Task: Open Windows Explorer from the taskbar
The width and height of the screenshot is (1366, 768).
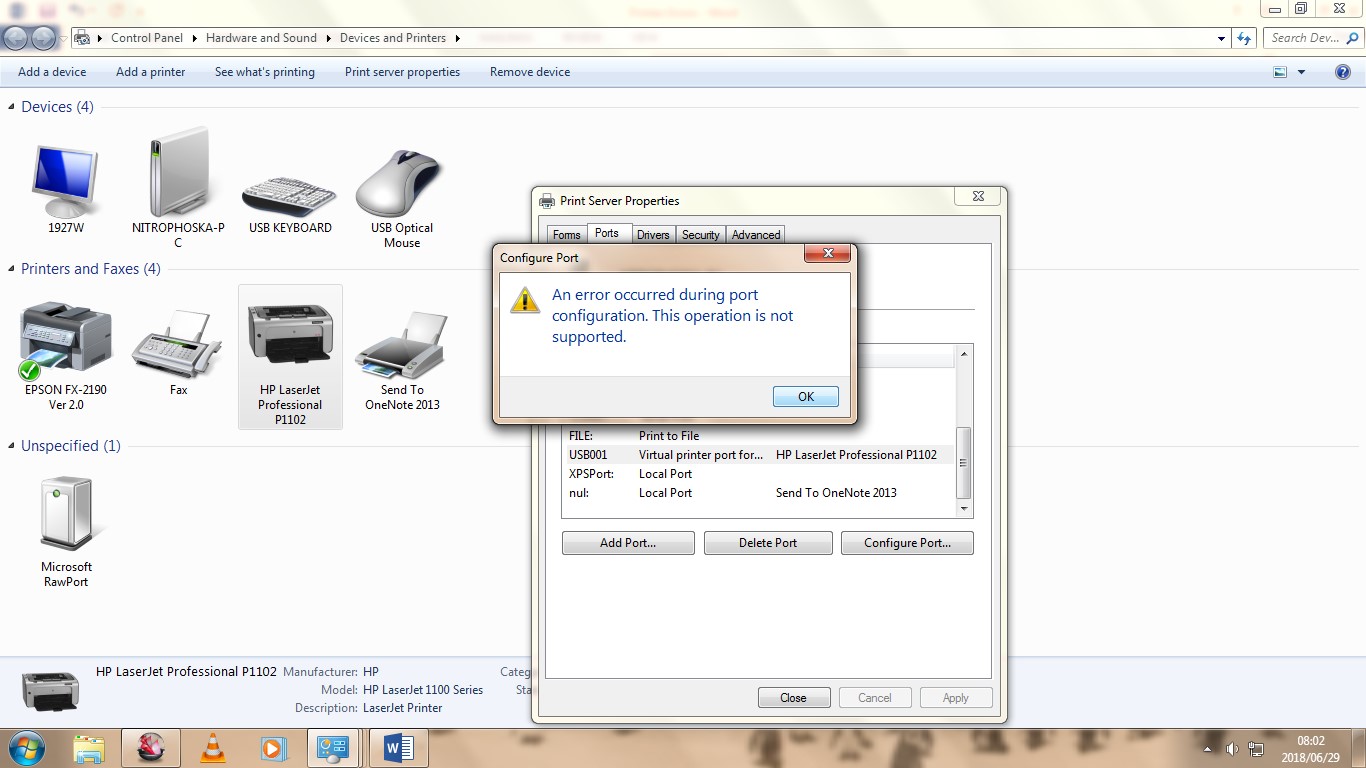Action: (89, 748)
